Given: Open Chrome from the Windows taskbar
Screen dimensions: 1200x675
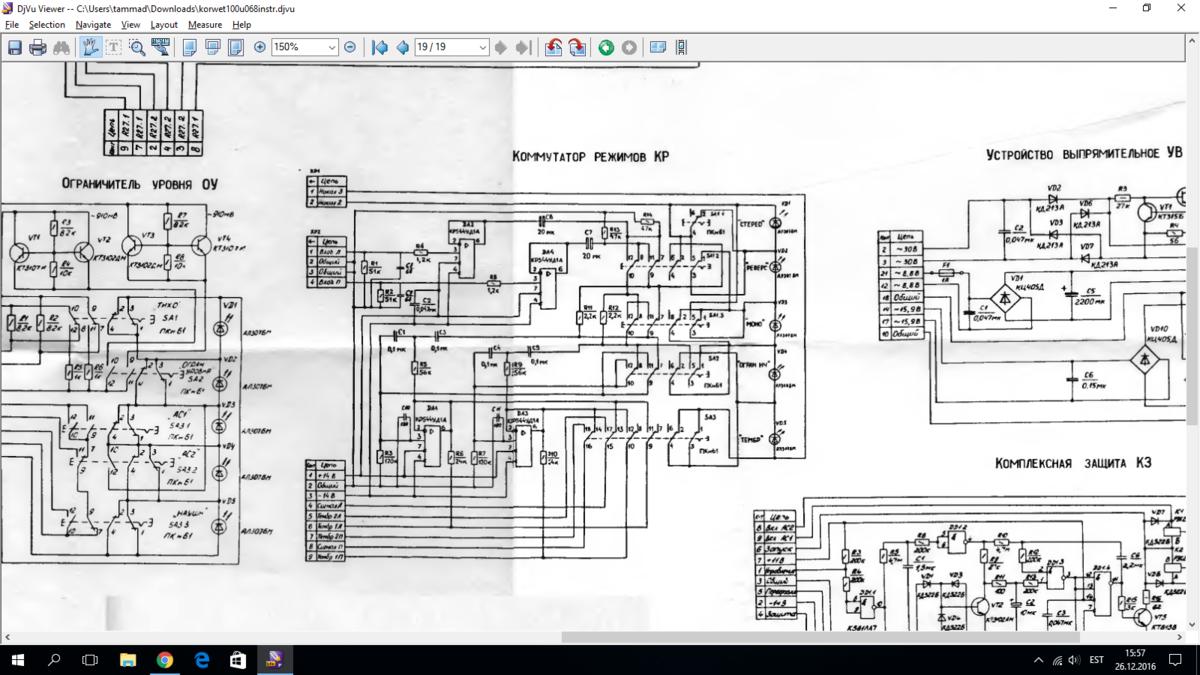Looking at the screenshot, I should click(x=165, y=660).
